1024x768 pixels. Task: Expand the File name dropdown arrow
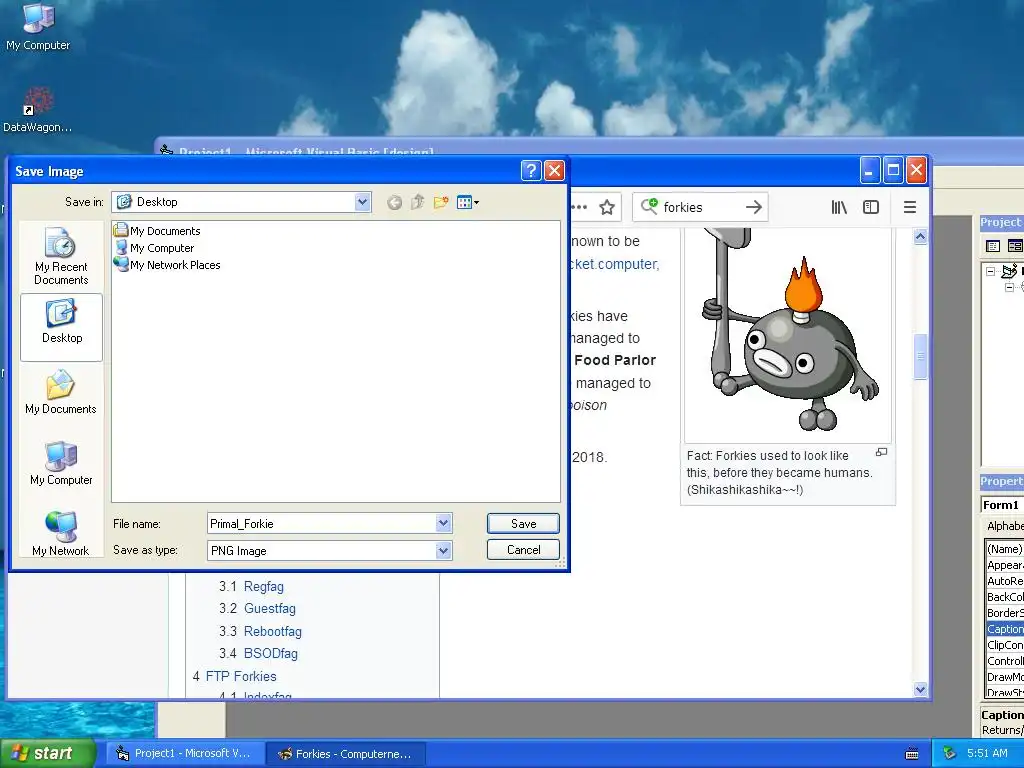point(443,523)
